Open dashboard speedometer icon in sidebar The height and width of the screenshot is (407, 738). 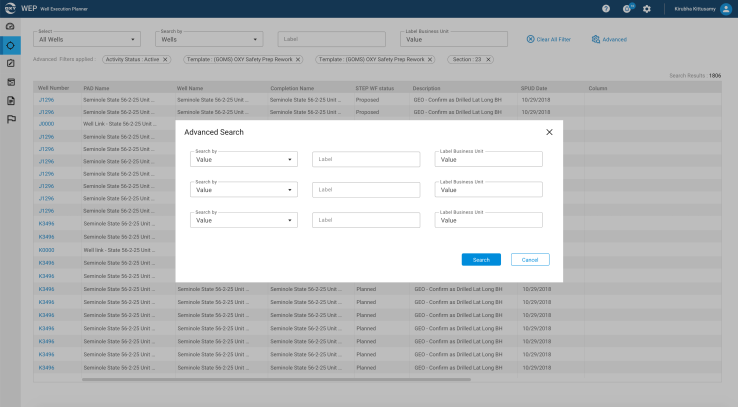click(x=10, y=27)
